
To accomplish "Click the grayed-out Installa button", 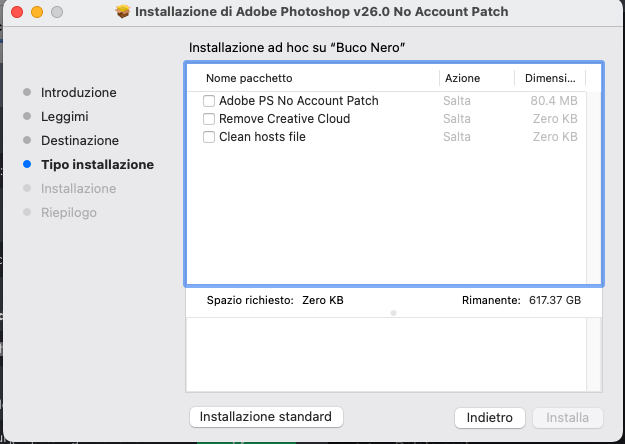I will tap(567, 417).
